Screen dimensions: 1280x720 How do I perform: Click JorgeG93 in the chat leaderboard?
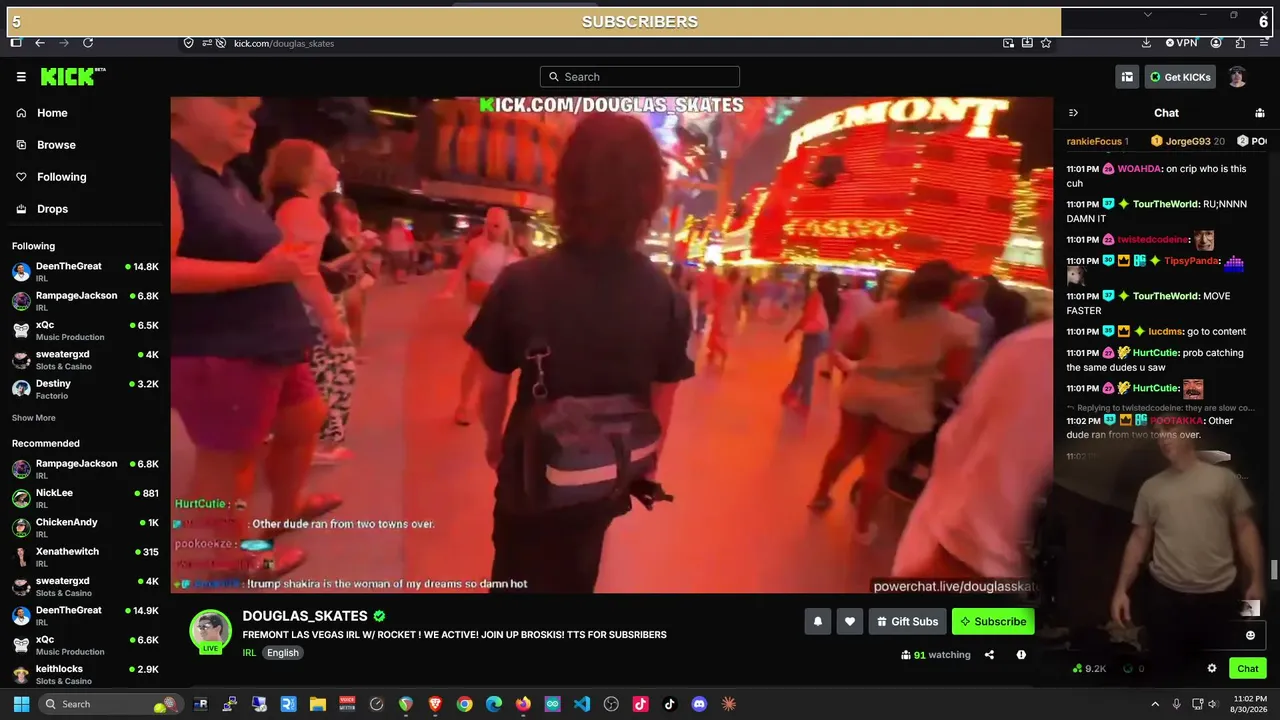[1187, 141]
